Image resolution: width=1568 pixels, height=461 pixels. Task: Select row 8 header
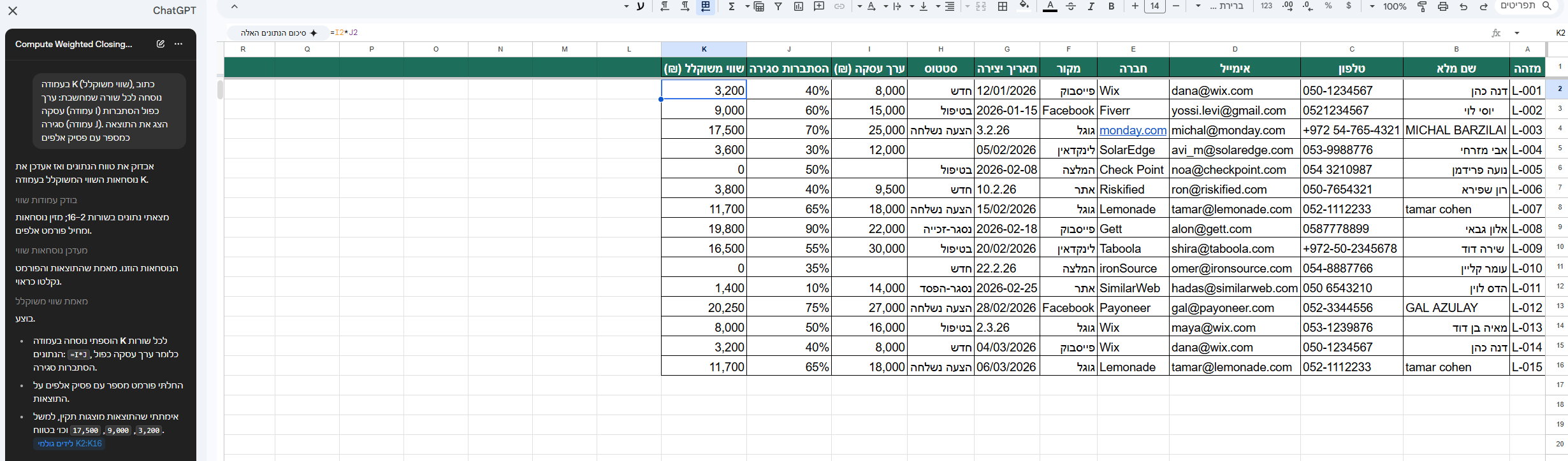coord(1560,207)
